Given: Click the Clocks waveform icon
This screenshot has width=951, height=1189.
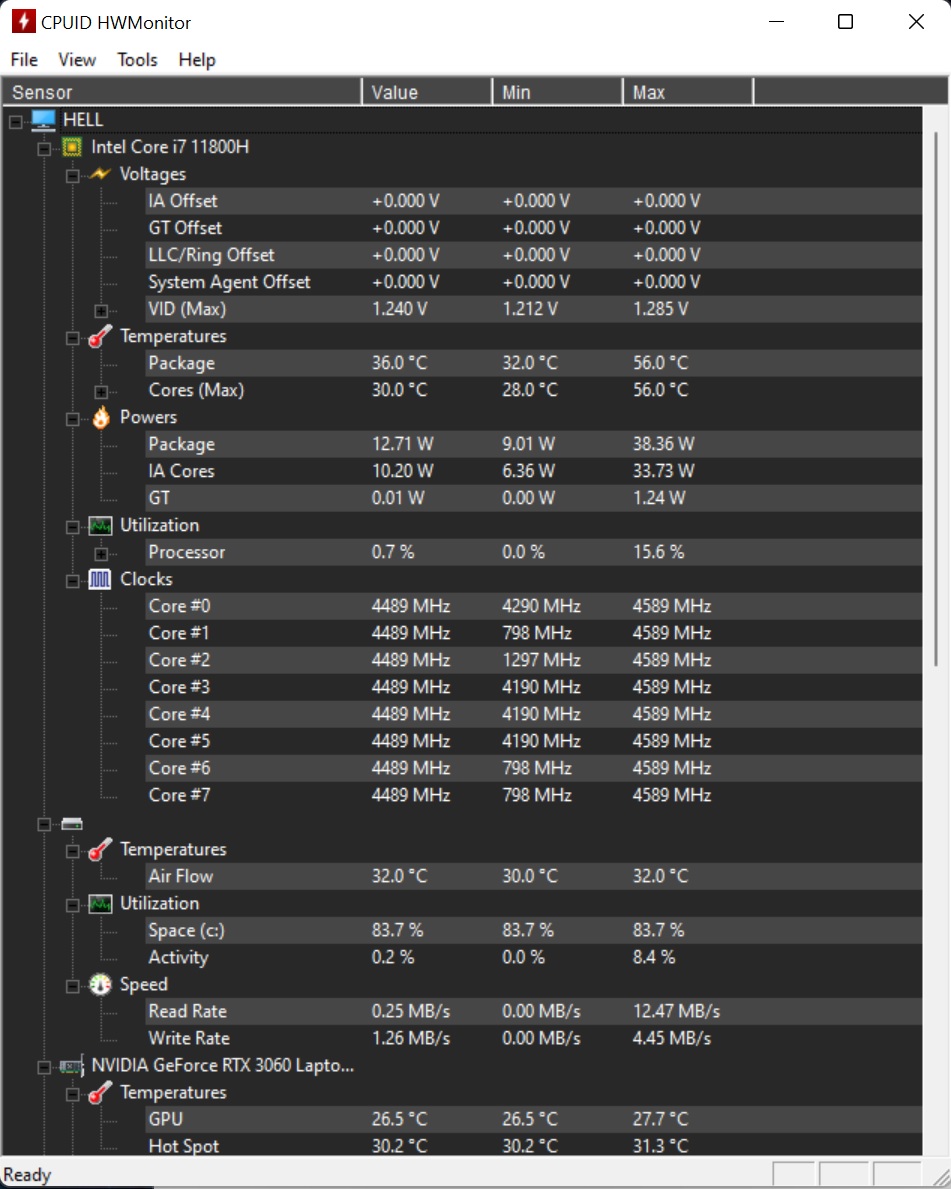Looking at the screenshot, I should point(100,579).
